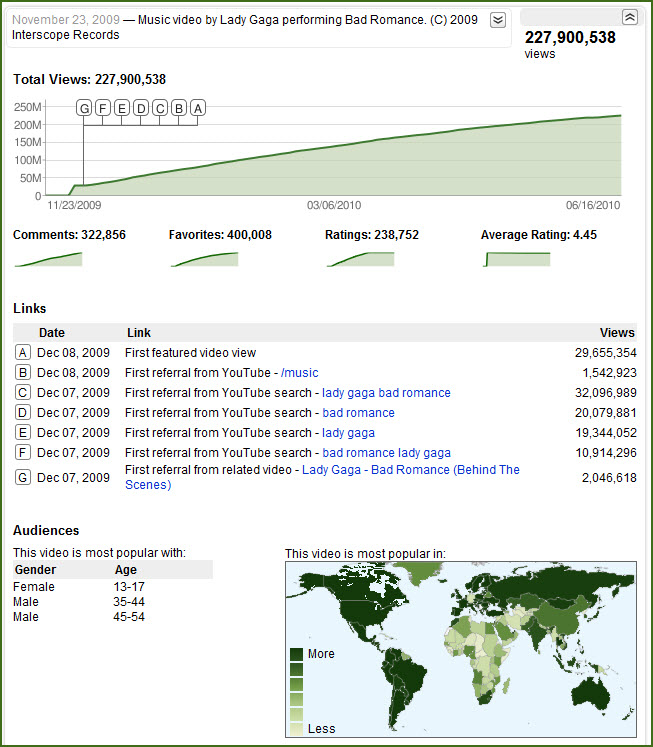Image resolution: width=653 pixels, height=747 pixels.
Task: Click the A icon in Links table
Action: [x=23, y=353]
